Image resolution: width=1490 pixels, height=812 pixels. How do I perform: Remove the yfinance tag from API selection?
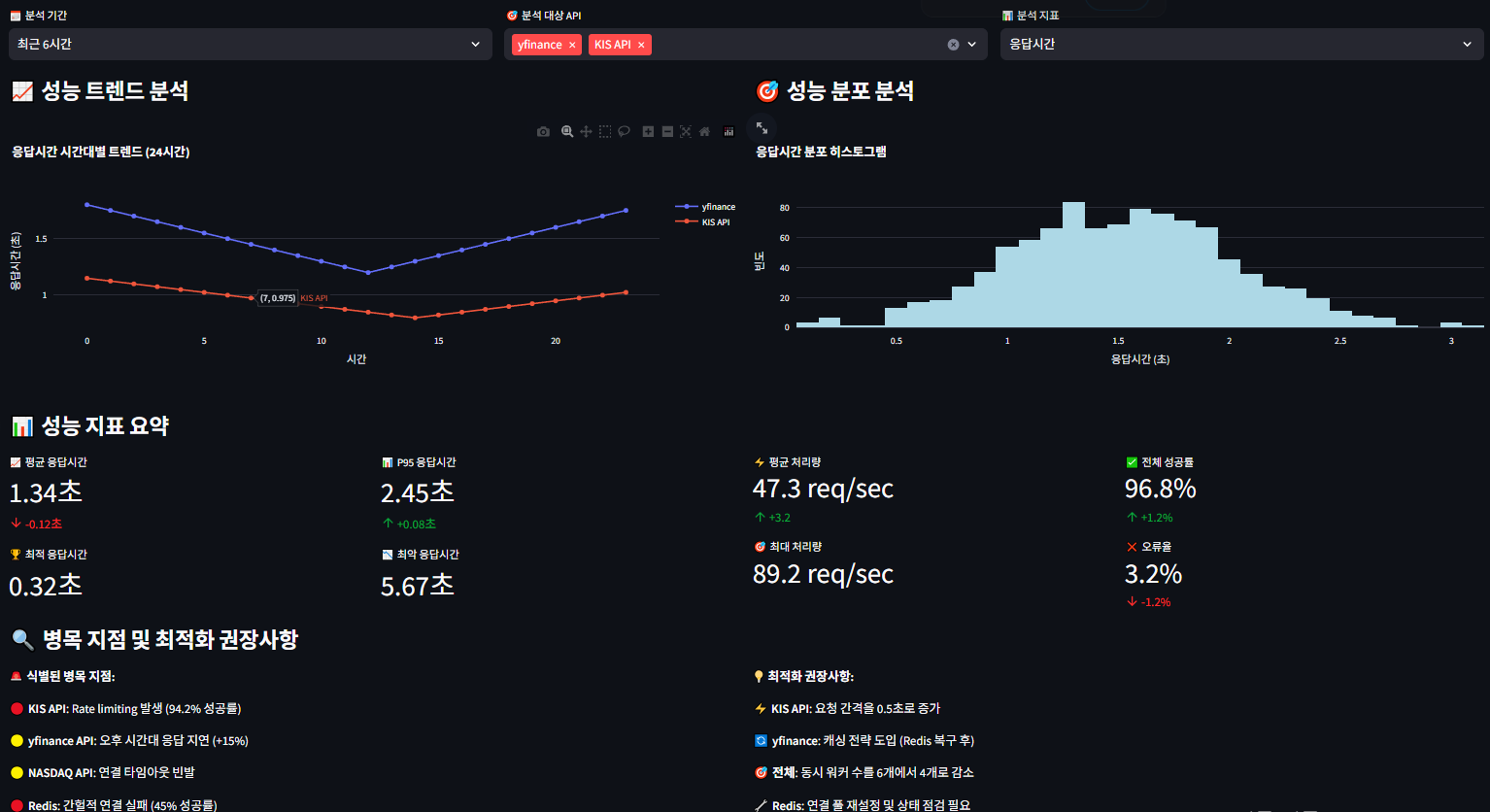click(x=572, y=45)
